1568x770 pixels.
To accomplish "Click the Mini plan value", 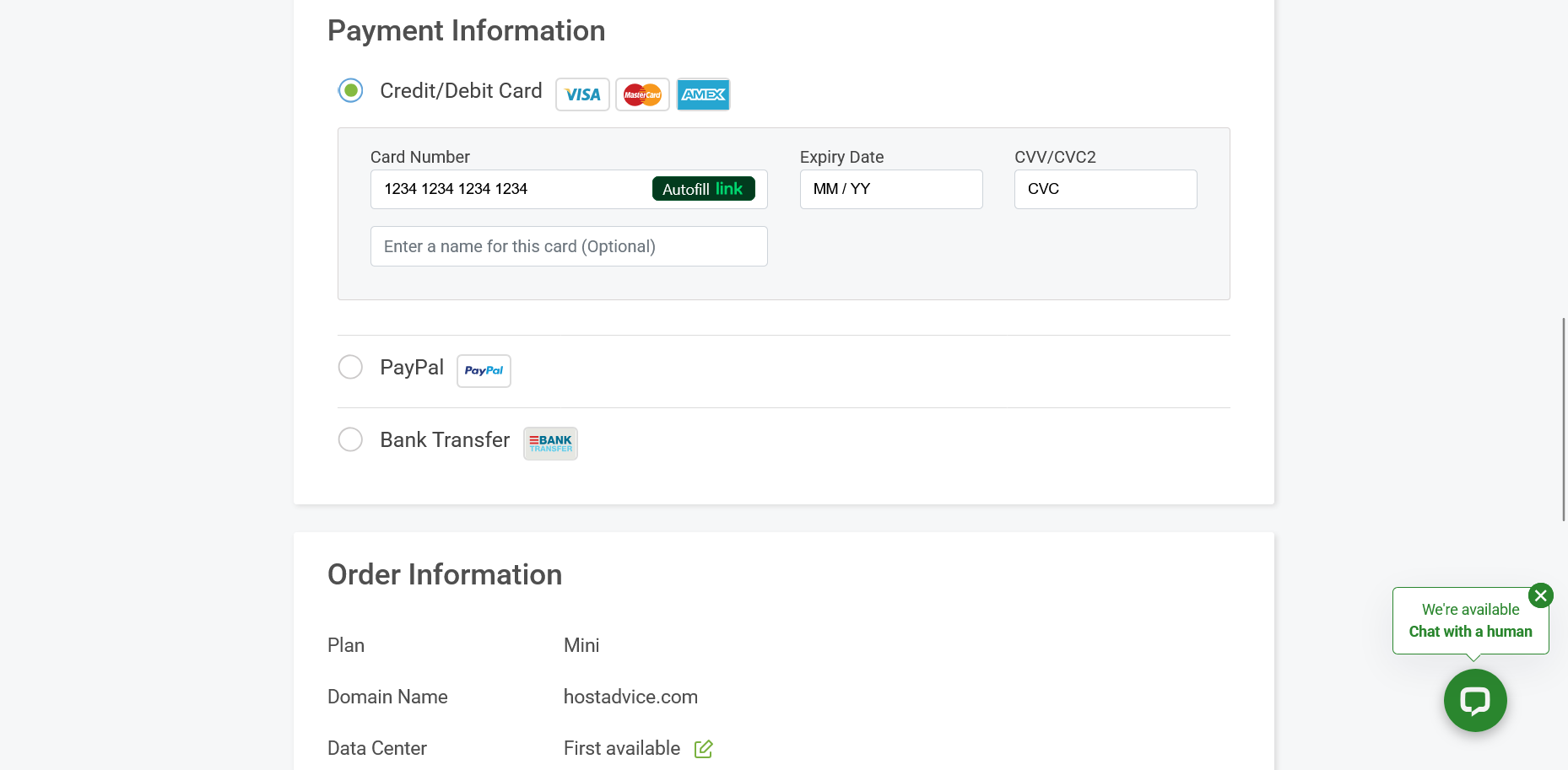I will click(x=581, y=645).
